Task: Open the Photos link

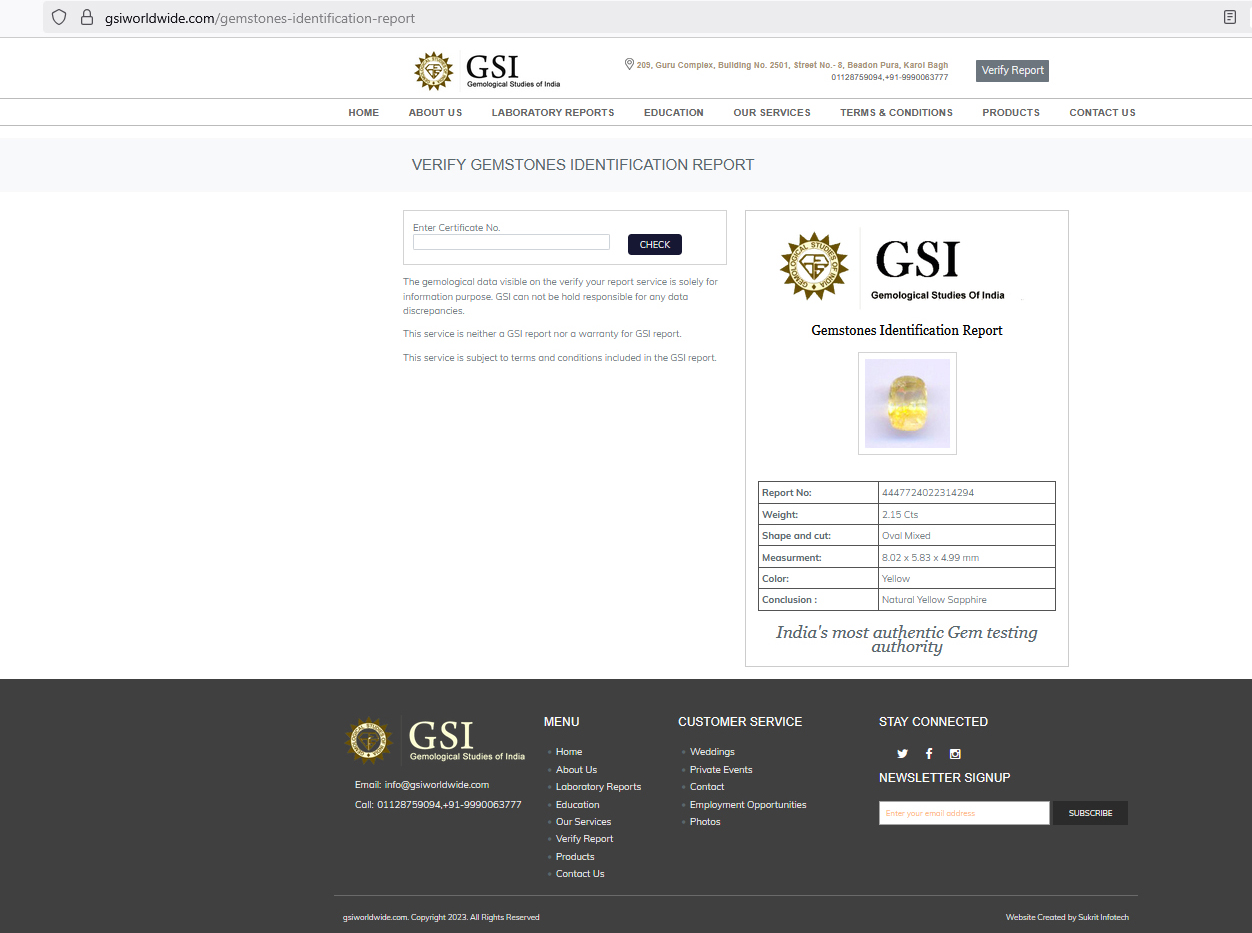Action: click(x=705, y=822)
